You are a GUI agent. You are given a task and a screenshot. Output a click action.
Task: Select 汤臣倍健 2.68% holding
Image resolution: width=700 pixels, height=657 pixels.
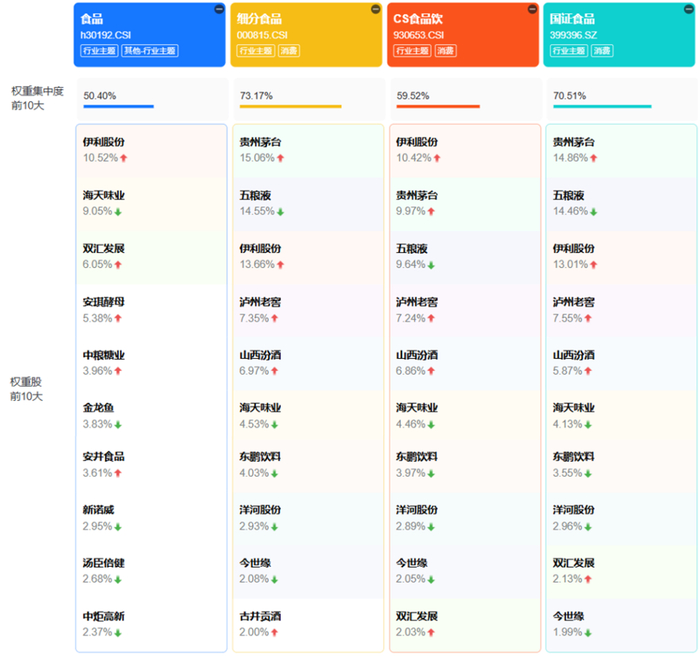(151, 572)
